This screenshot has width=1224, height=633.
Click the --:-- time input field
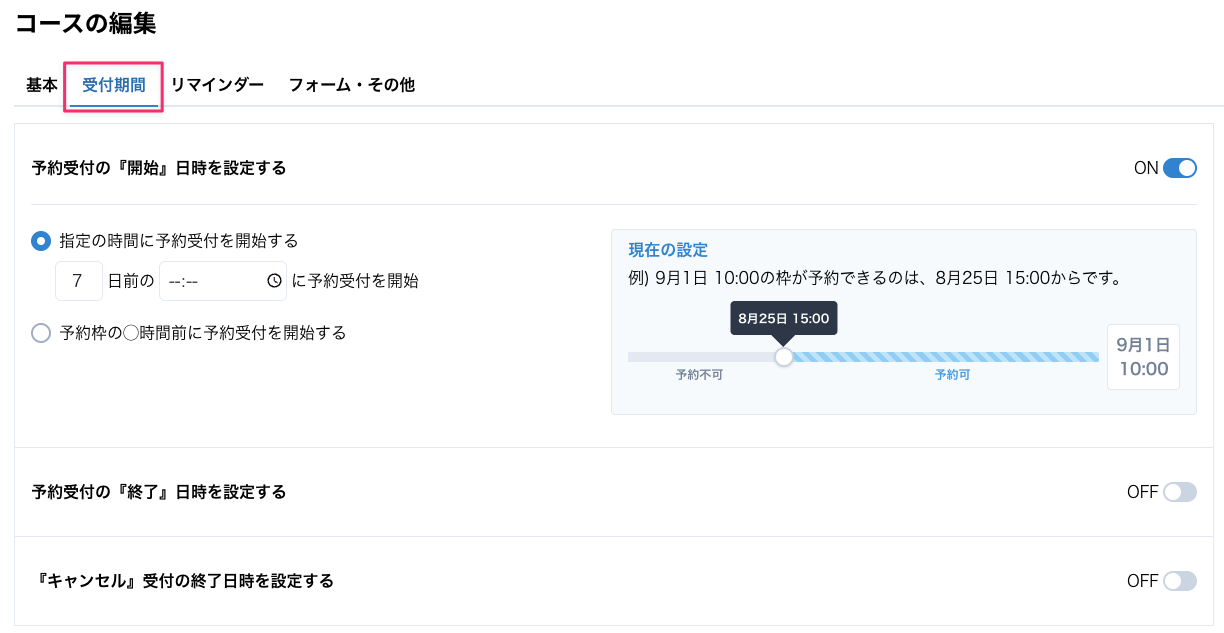tap(223, 281)
